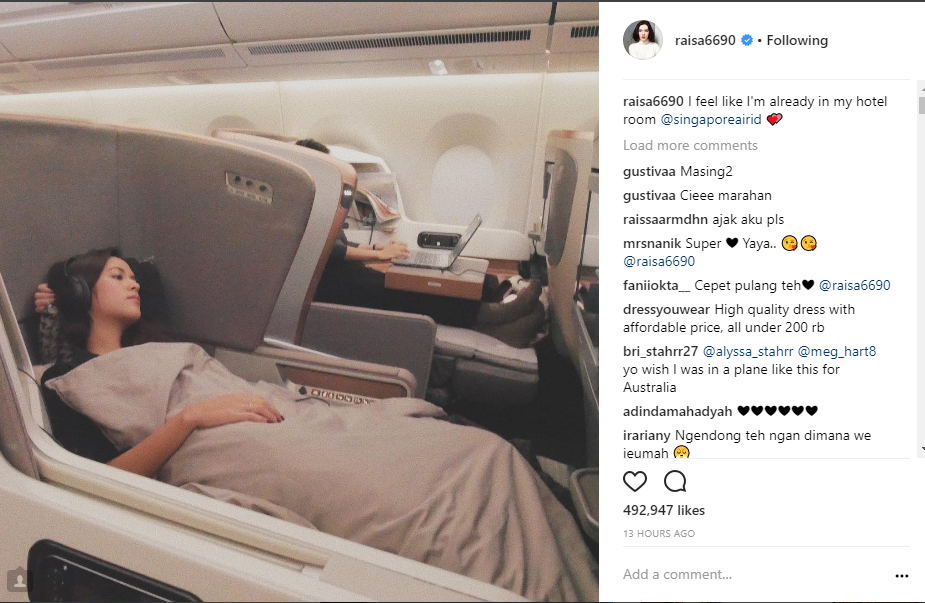The image size is (925, 603).
Task: Open raisa6690 username in header
Action: 705,40
